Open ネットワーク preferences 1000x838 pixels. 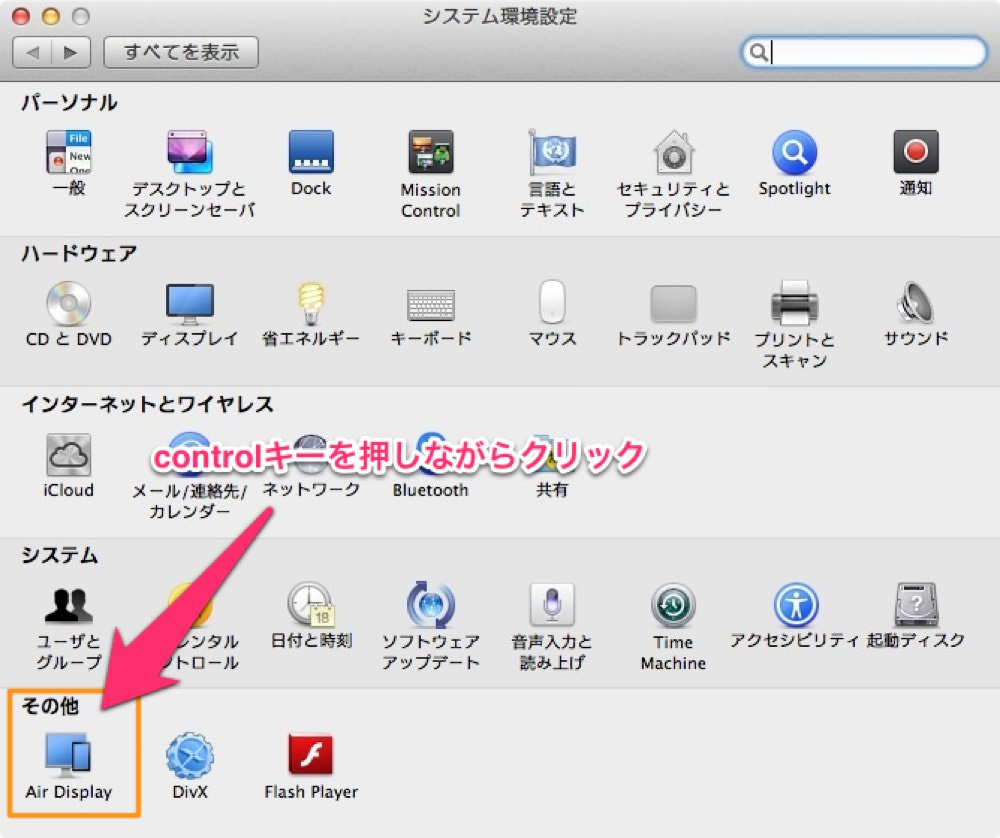click(311, 453)
